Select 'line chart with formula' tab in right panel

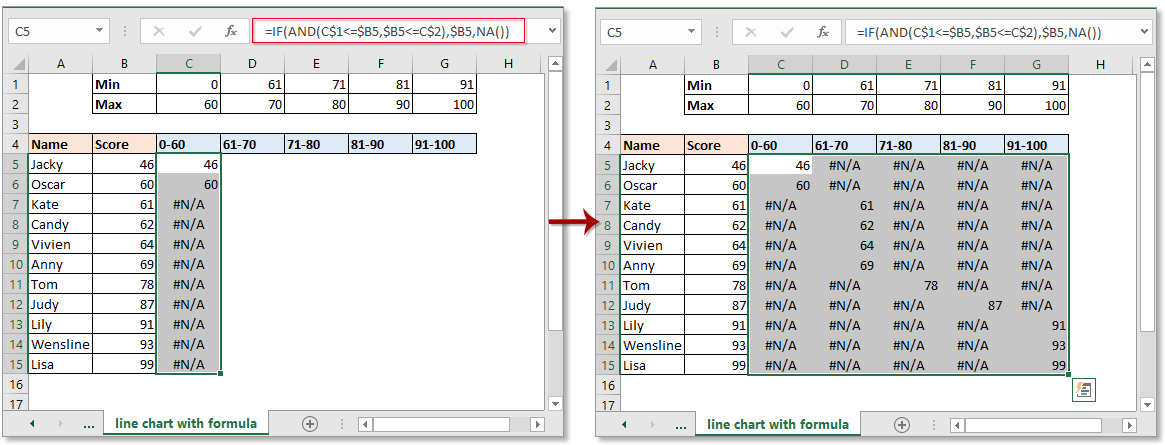coord(777,424)
